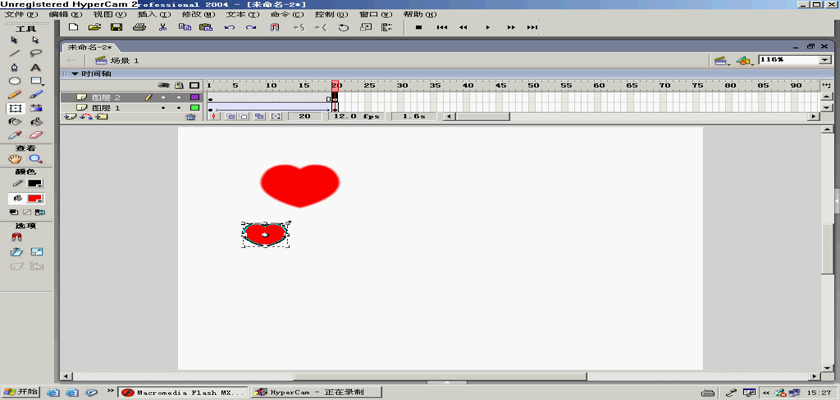Click the Rotate and Skew toolbar icon
The width and height of the screenshot is (840, 400).
tap(343, 27)
